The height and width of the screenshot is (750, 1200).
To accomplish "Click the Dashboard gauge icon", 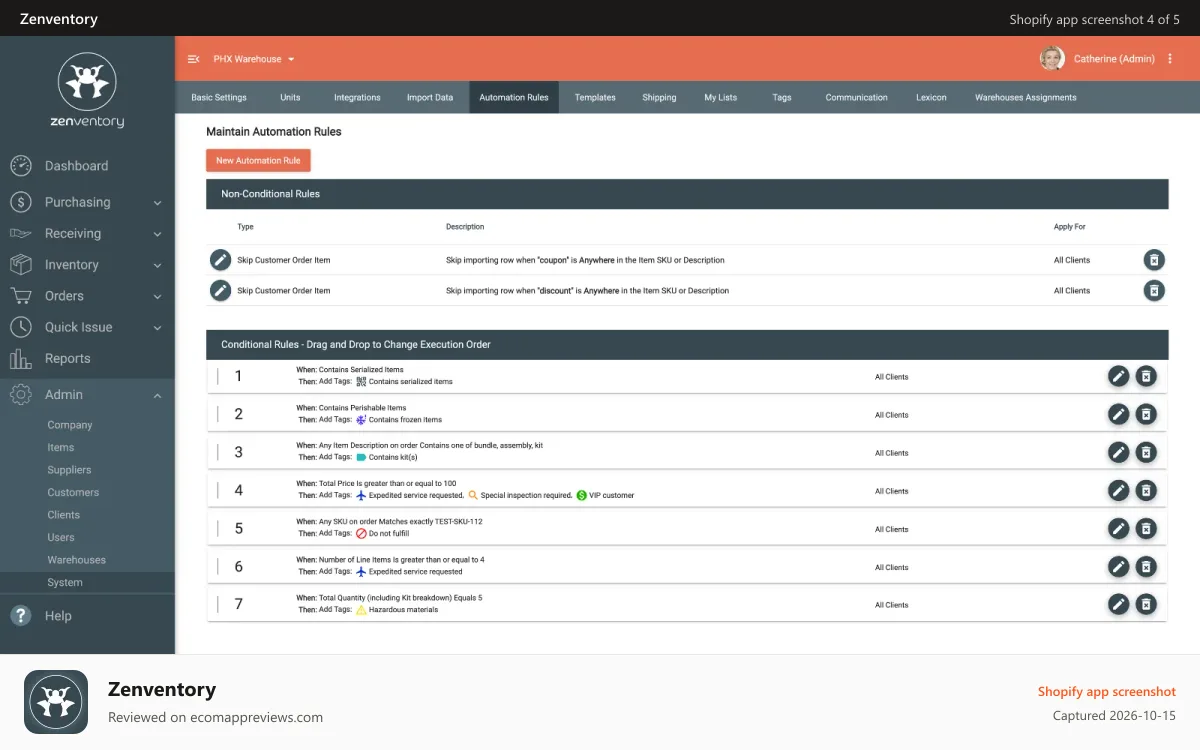I will click(21, 166).
